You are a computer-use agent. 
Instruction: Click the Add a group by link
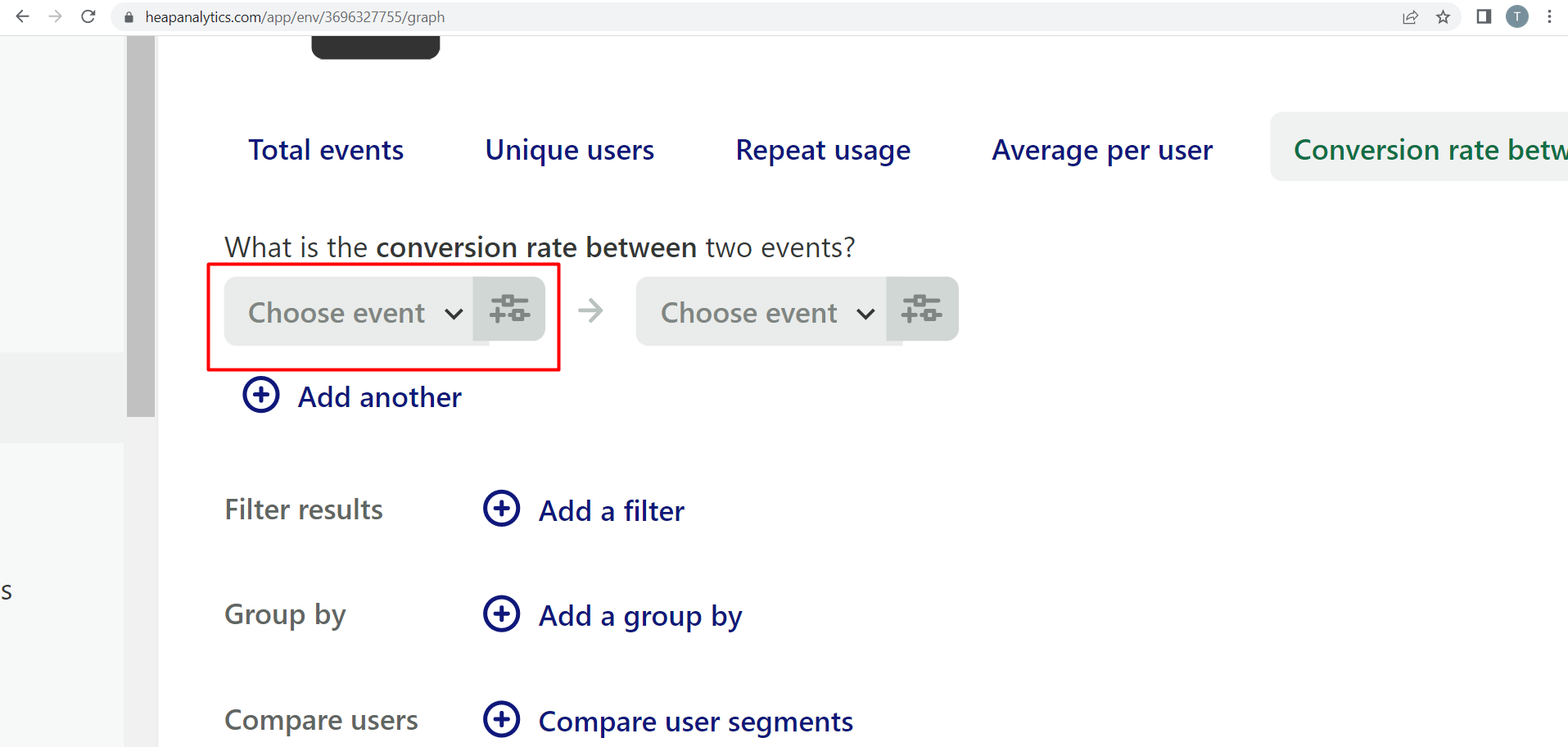(x=640, y=616)
